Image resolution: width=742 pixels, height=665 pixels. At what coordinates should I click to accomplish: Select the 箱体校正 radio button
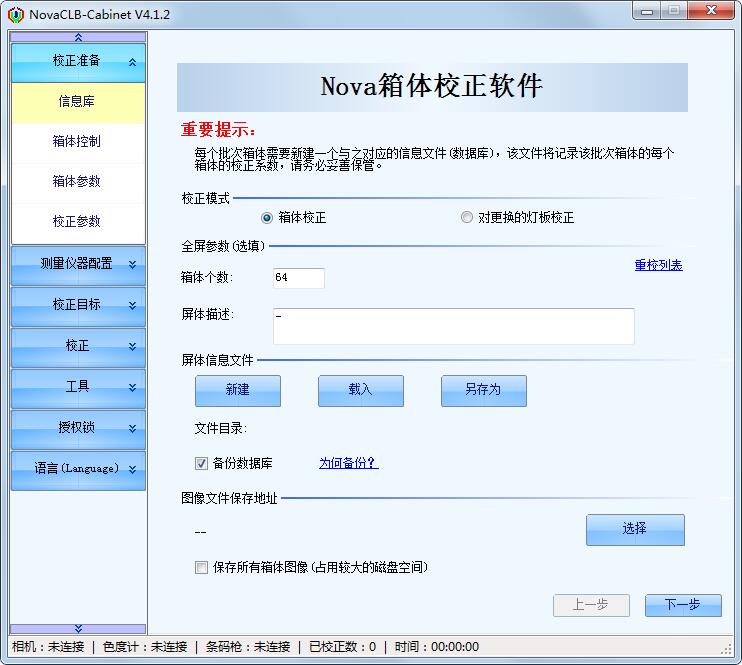267,217
